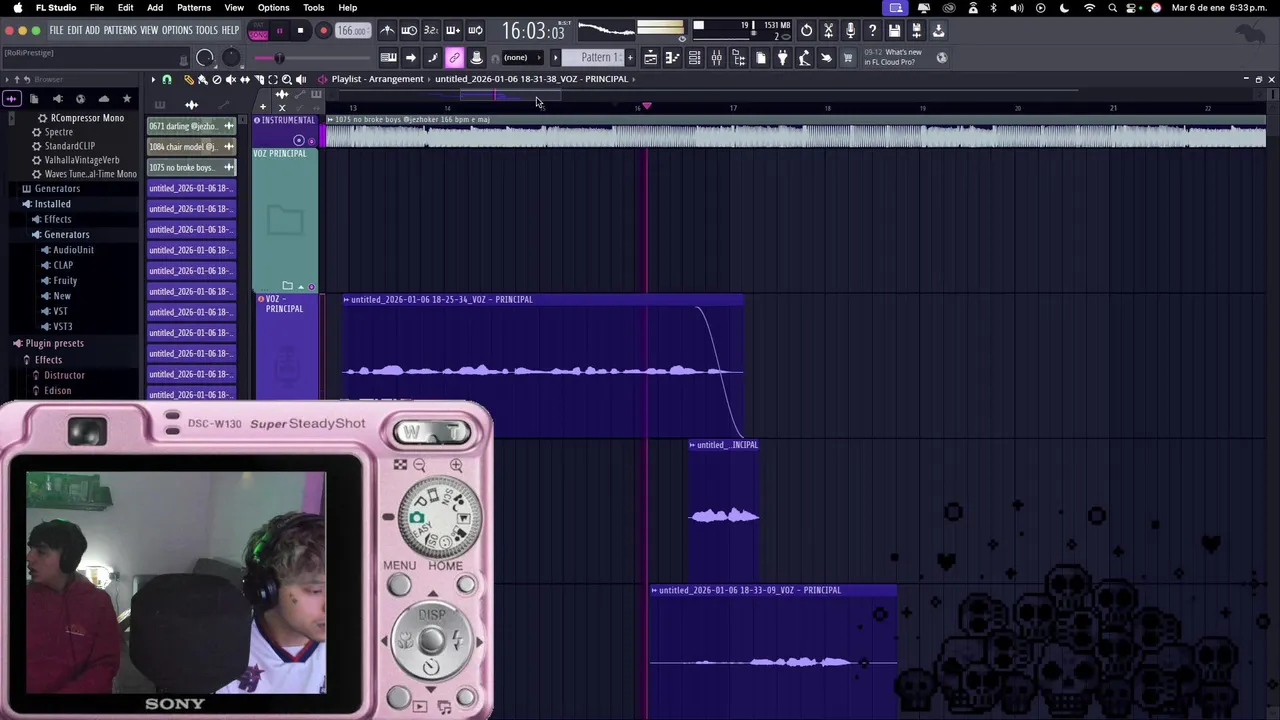This screenshot has width=1280, height=720.
Task: Open the channel rack view
Action: [694, 57]
